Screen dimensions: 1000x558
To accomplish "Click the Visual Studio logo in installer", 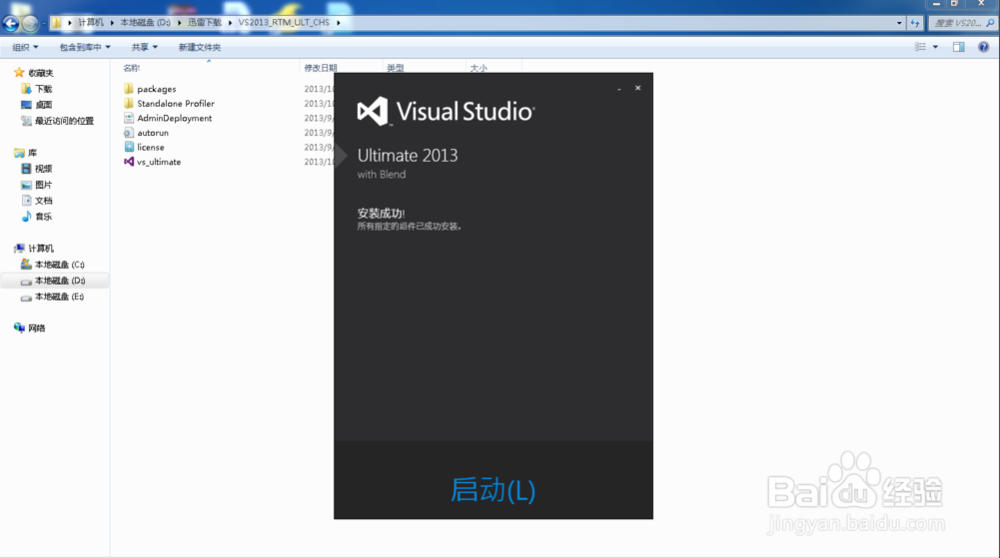I will coord(446,112).
